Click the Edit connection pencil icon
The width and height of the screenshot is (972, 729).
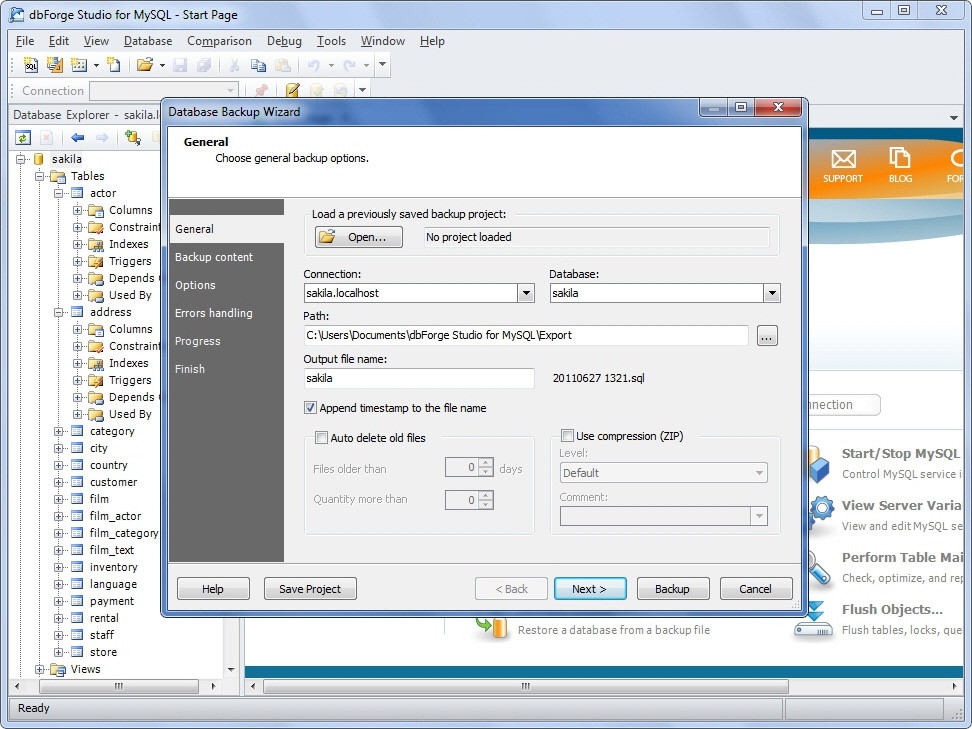pyautogui.click(x=293, y=91)
